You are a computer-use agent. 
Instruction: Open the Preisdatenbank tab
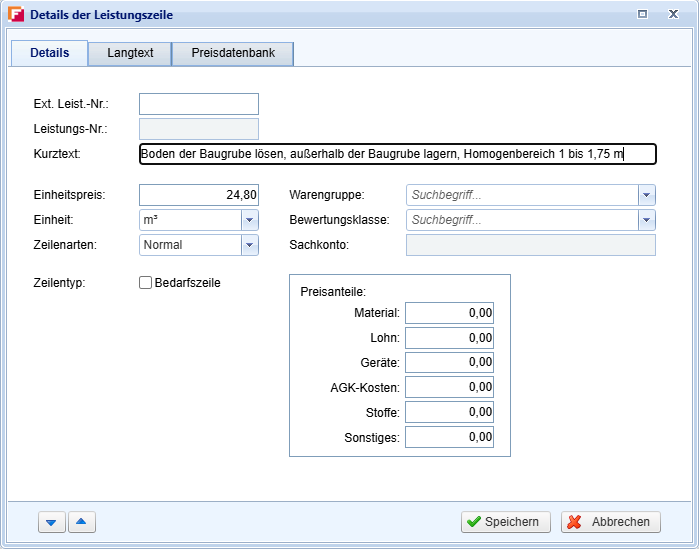[233, 53]
